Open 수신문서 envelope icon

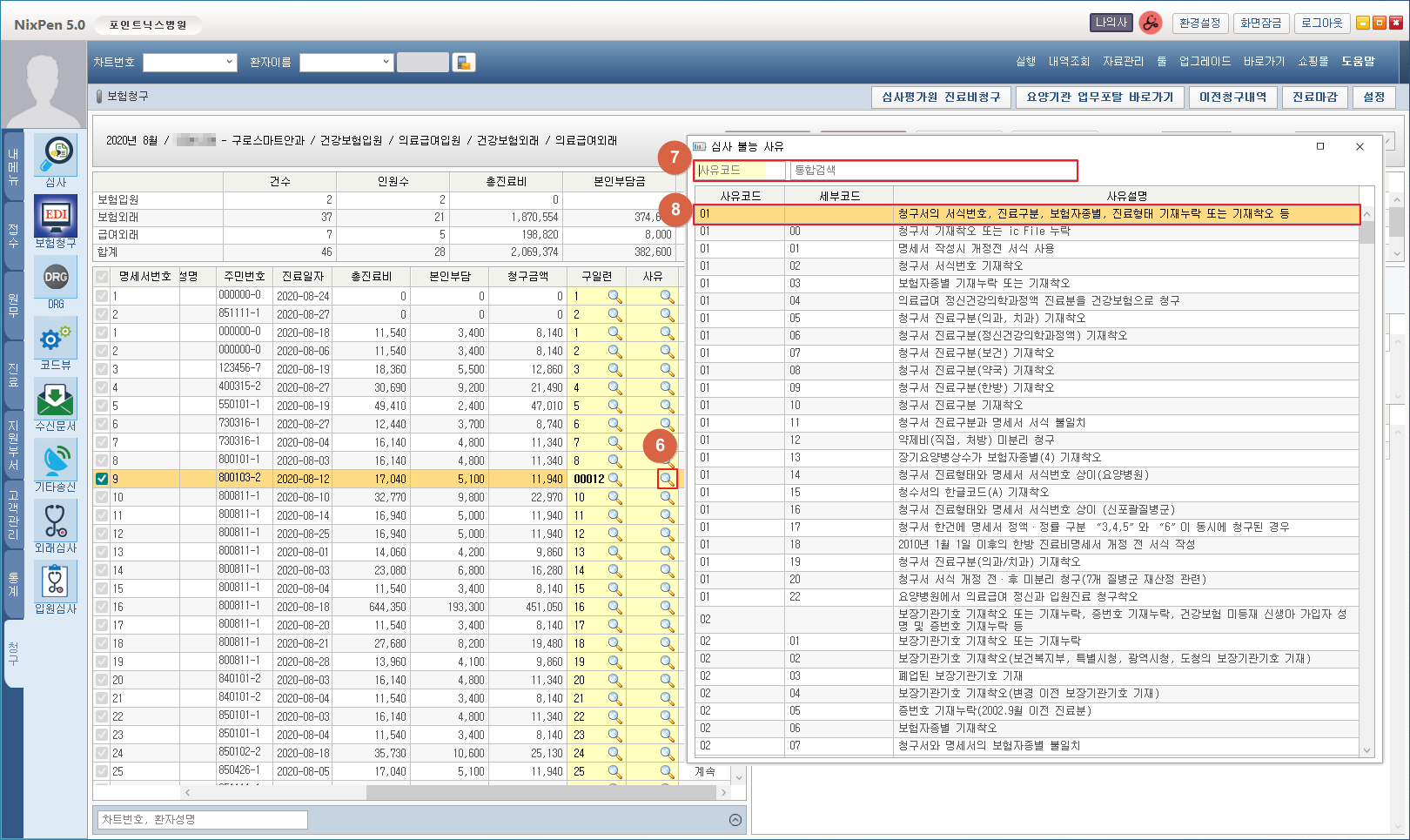pos(56,400)
